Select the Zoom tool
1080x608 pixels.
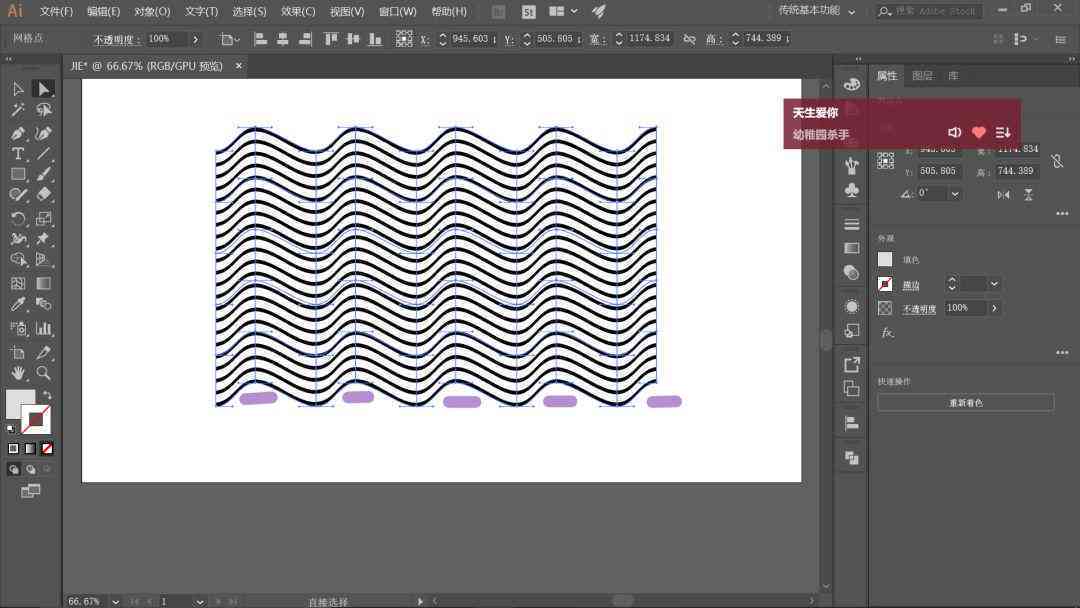43,373
